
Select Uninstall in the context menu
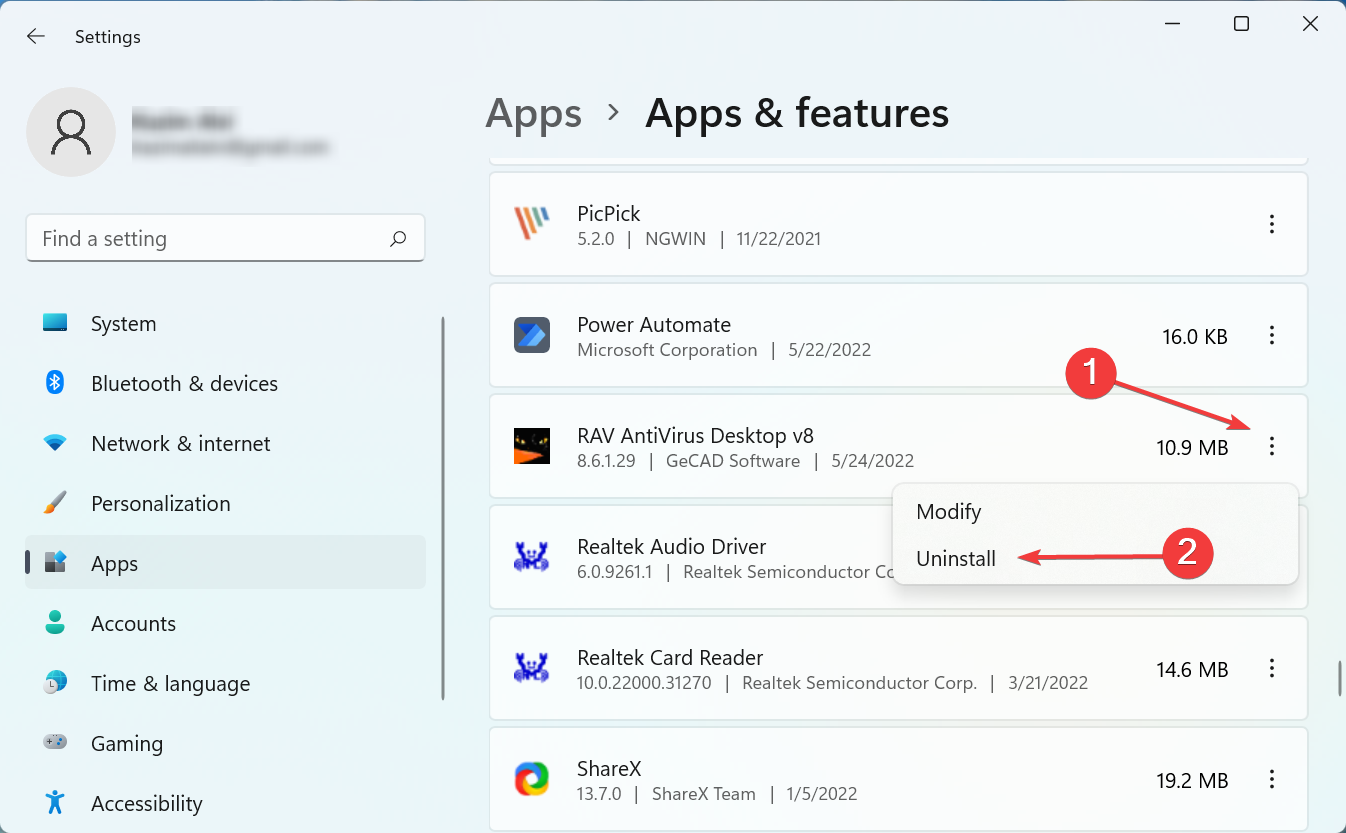[x=955, y=558]
